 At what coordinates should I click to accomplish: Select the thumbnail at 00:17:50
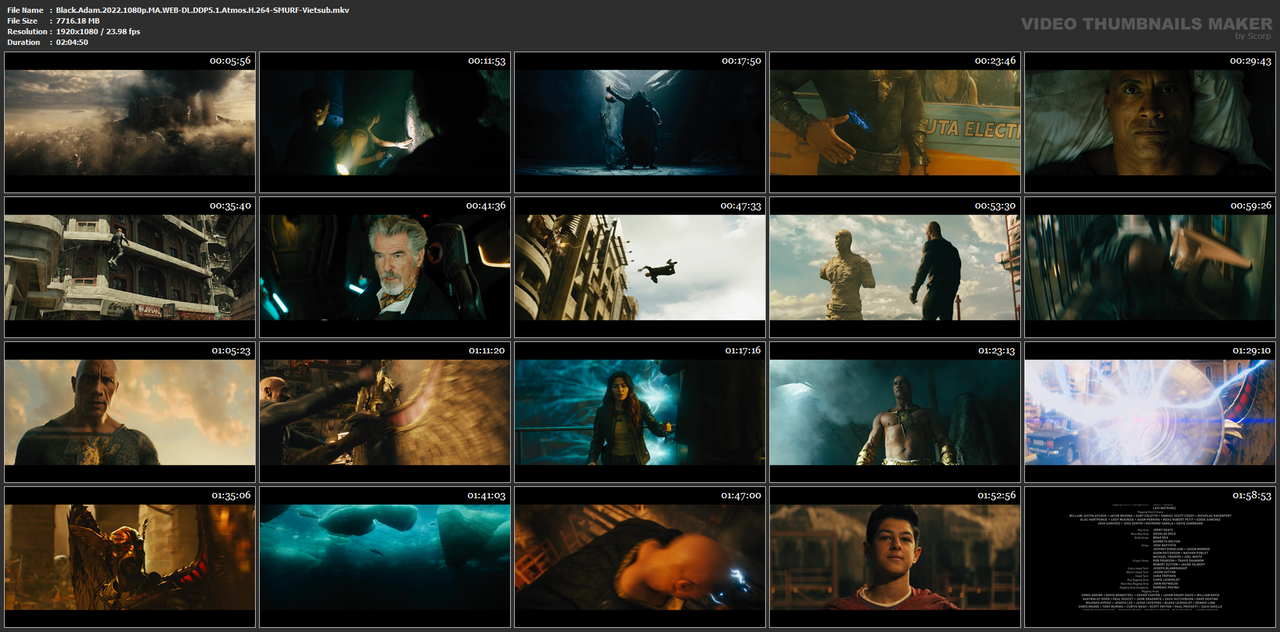click(640, 122)
